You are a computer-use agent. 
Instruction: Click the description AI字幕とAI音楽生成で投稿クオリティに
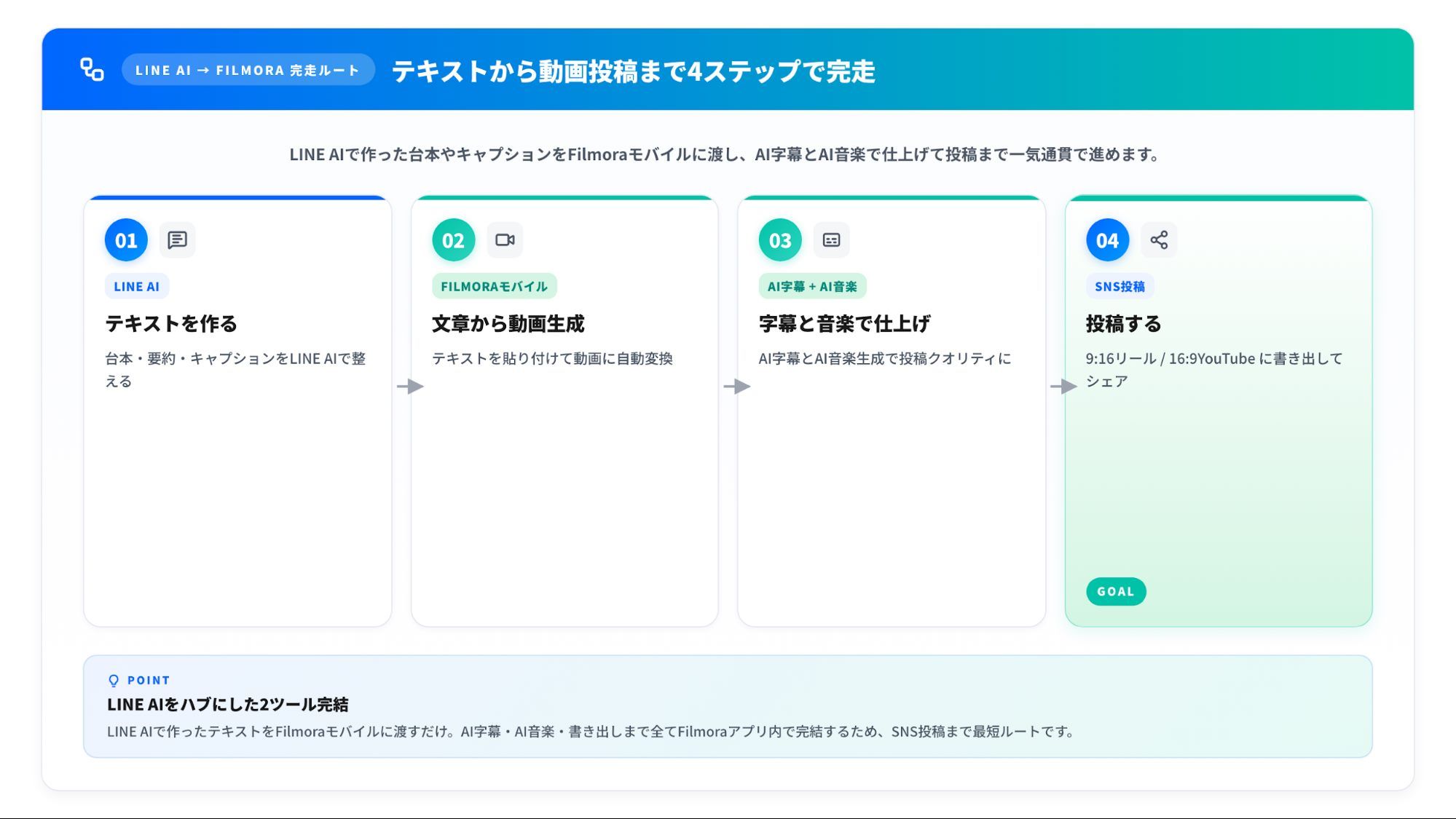click(884, 358)
